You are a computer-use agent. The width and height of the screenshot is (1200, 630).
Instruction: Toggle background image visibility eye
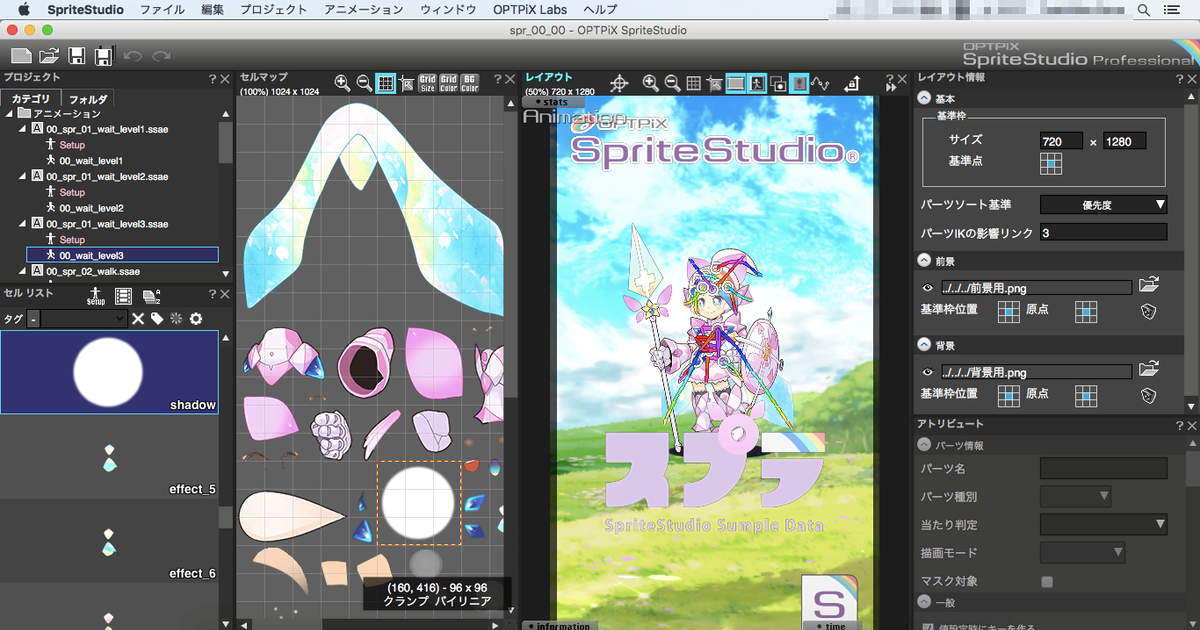[x=927, y=372]
